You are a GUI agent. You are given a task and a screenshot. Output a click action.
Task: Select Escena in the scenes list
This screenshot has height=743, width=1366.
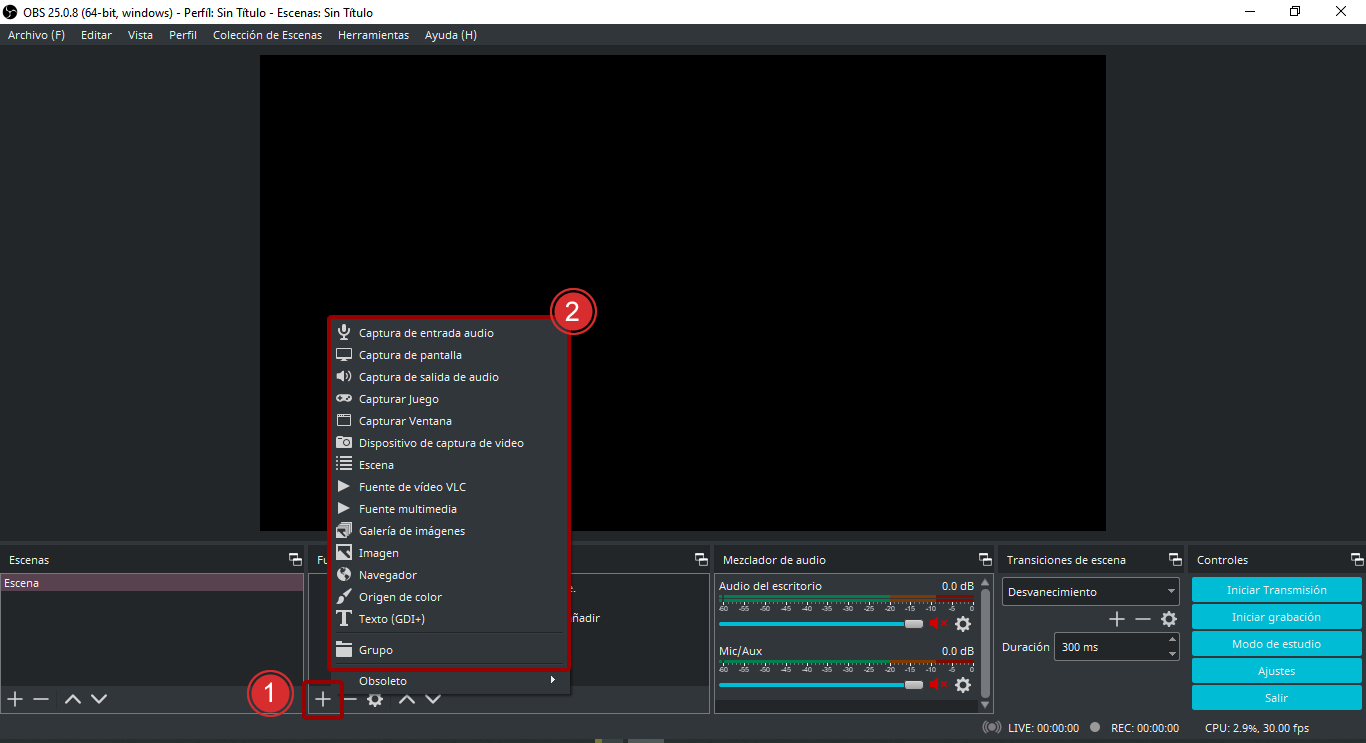(152, 583)
